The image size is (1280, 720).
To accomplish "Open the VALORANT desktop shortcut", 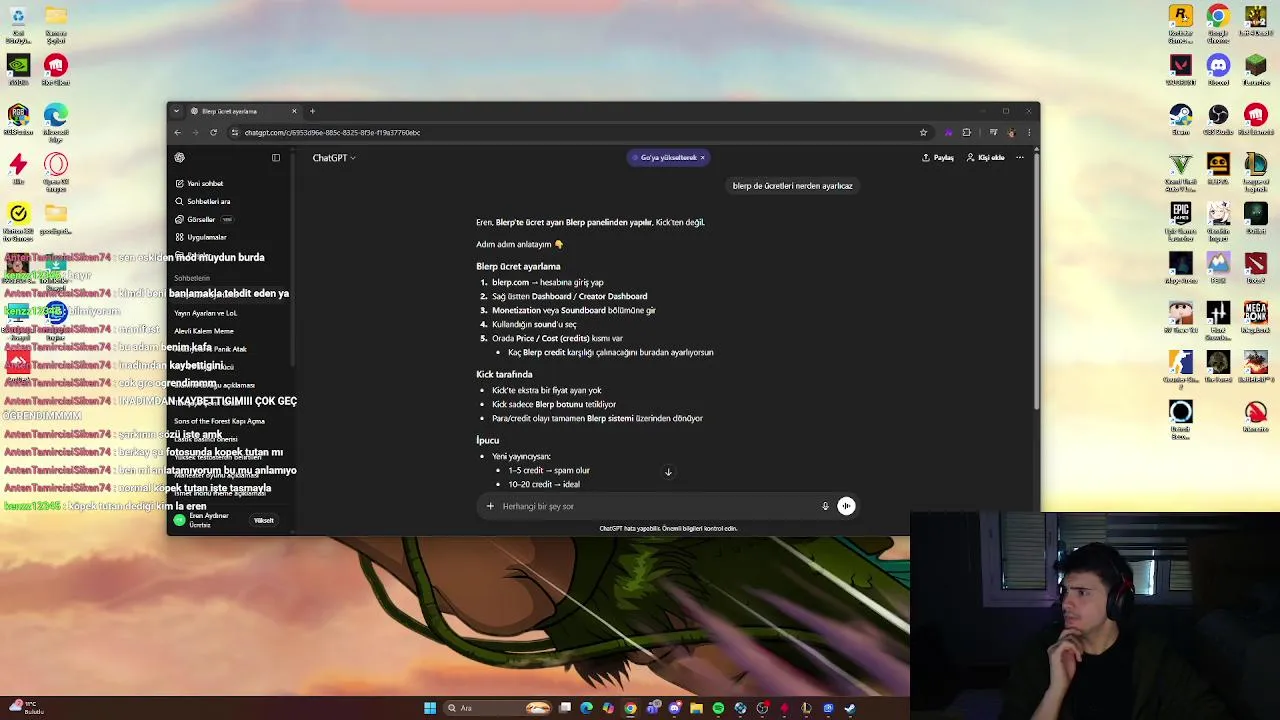I will point(1181,71).
